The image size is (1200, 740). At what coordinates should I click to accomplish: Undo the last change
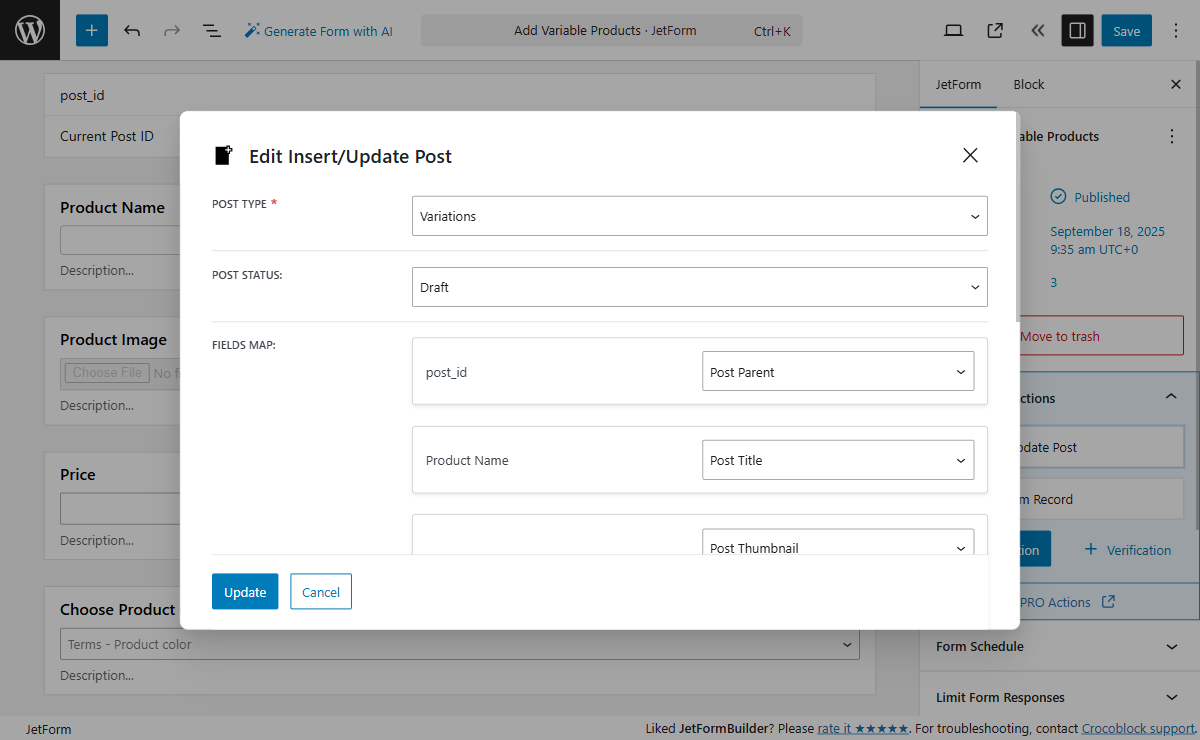[132, 31]
